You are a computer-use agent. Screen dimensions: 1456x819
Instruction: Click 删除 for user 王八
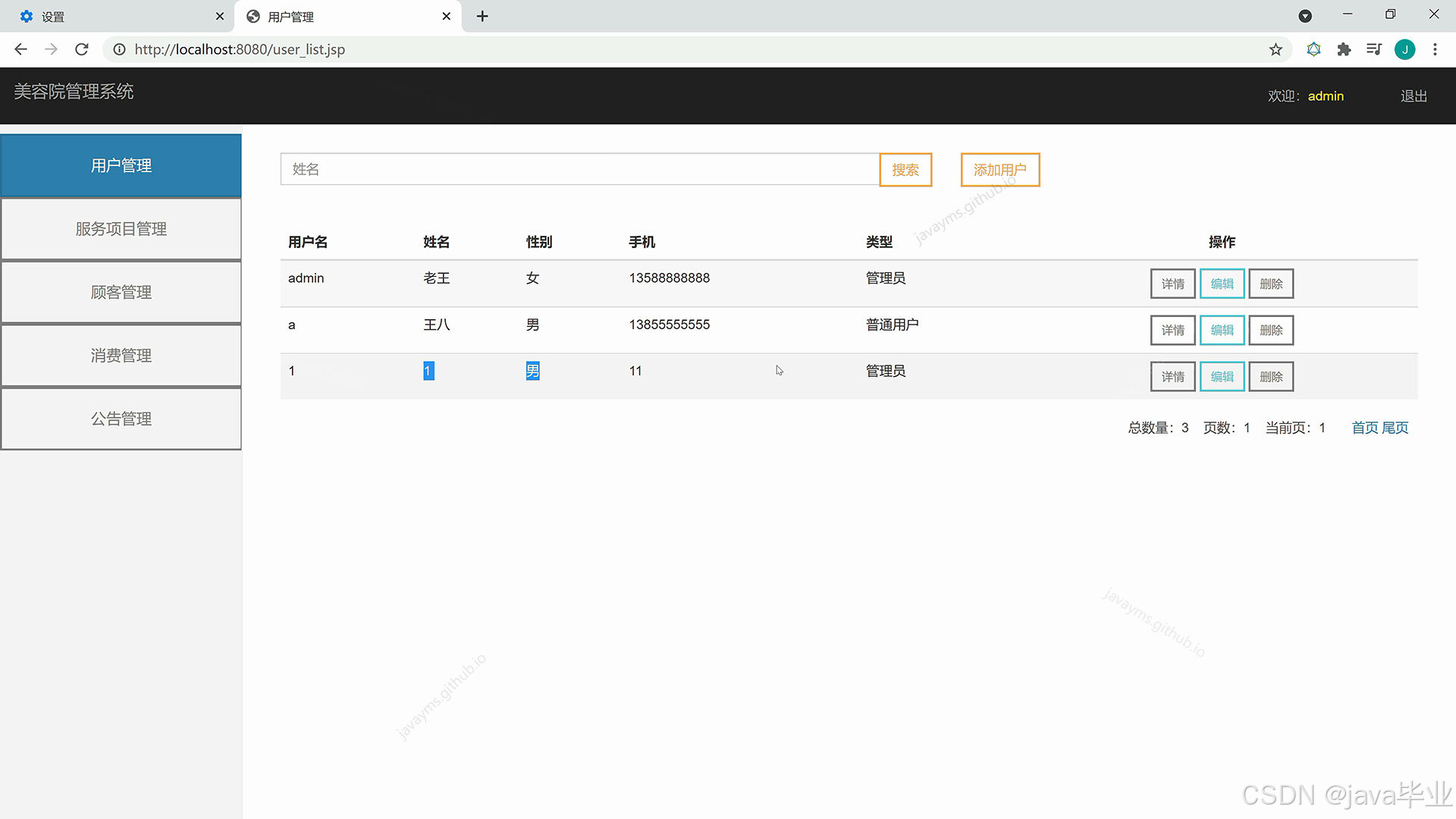point(1271,330)
